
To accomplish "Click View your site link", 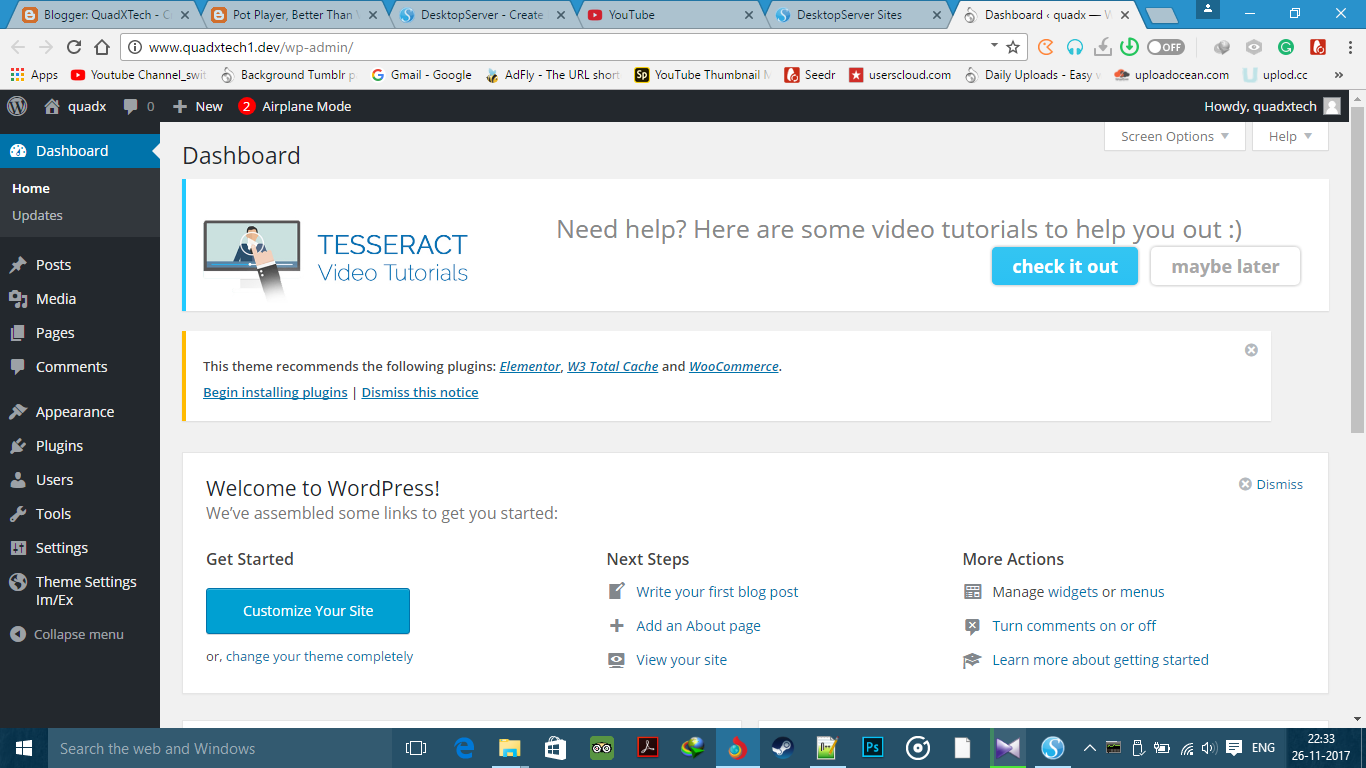I will [681, 660].
